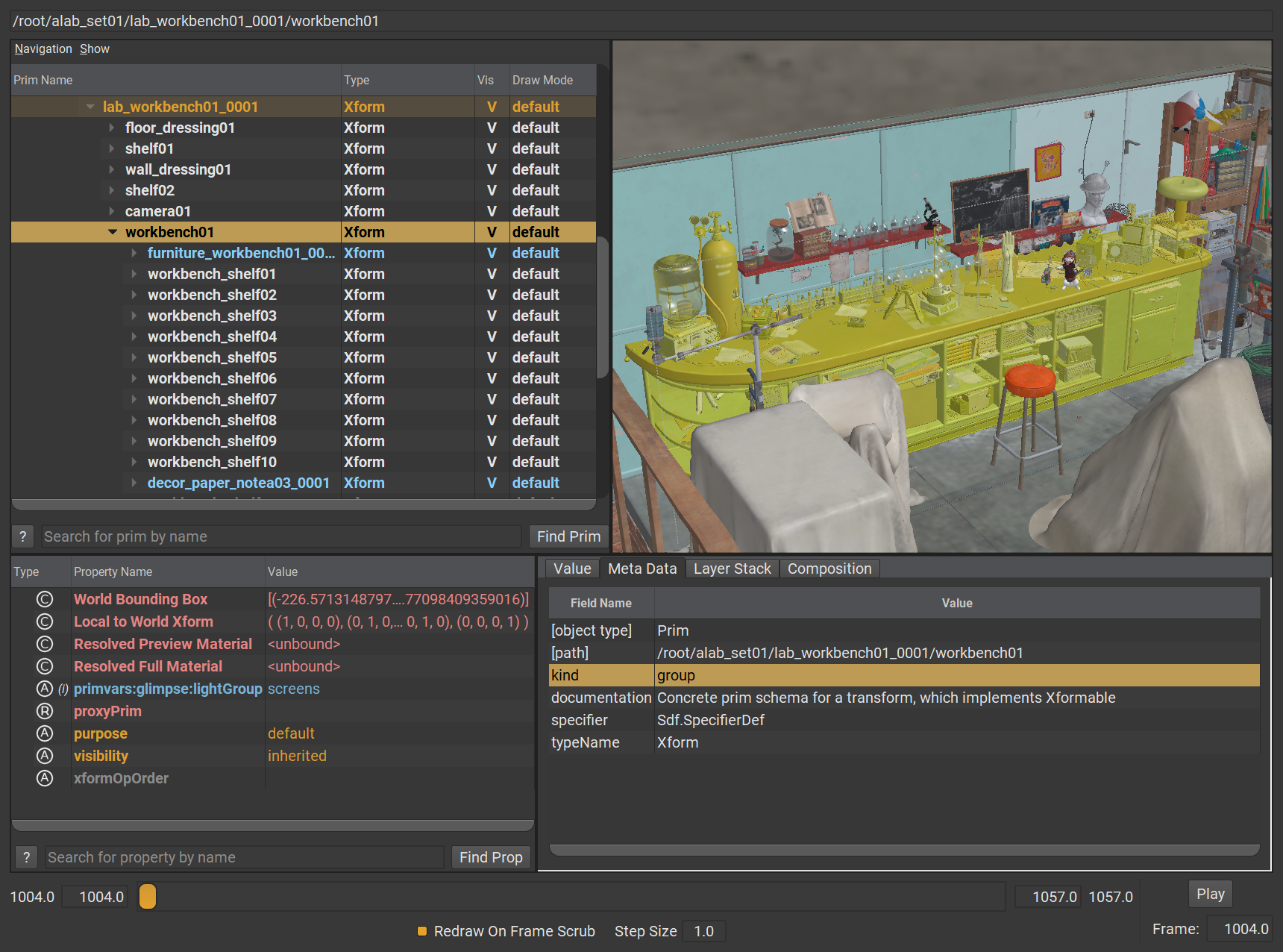Click the orange frame slider handle
This screenshot has height=952, width=1283.
coord(148,896)
